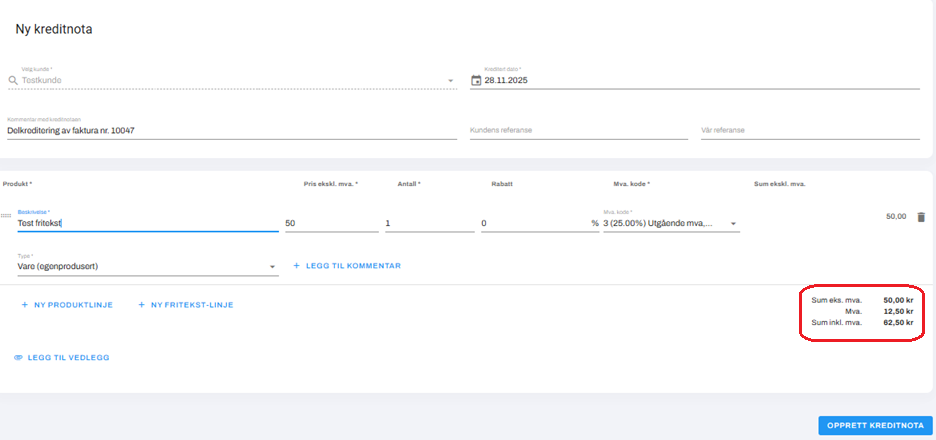Open the Mva. kode dropdown
Viewport: 936px width, 440px height.
click(x=672, y=223)
